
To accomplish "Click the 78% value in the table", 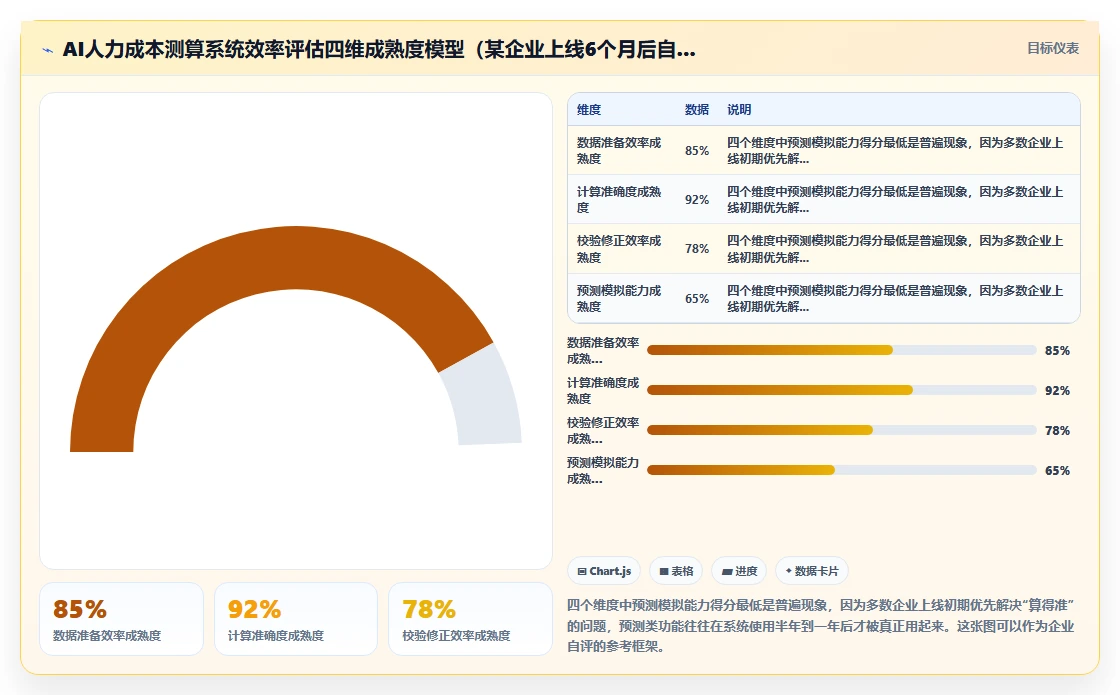I will coord(697,249).
